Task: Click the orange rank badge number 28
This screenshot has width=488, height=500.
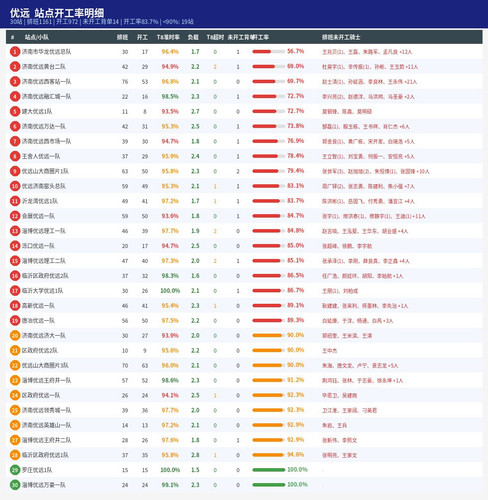Action: 15,455
